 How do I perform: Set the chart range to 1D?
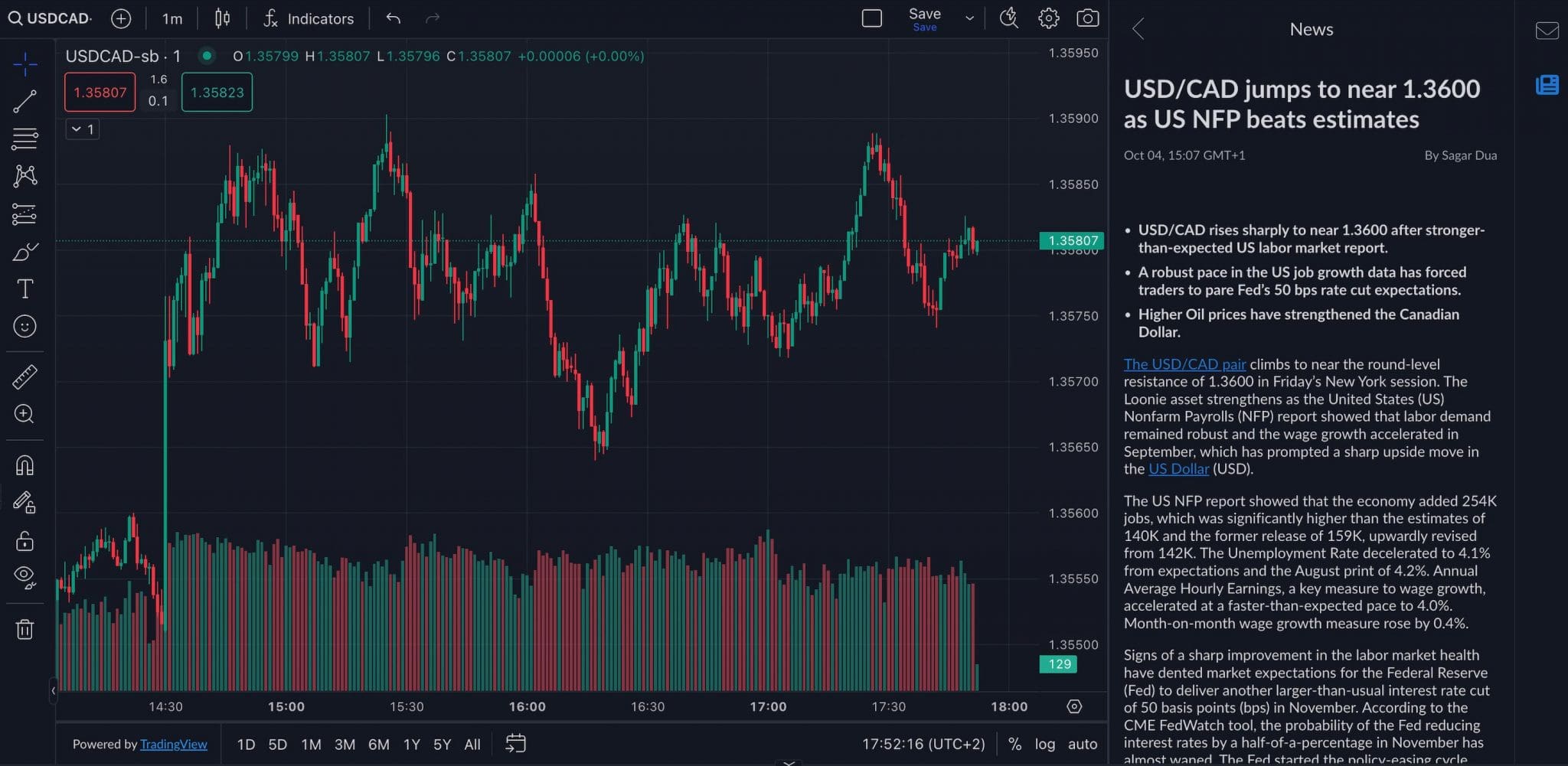246,744
